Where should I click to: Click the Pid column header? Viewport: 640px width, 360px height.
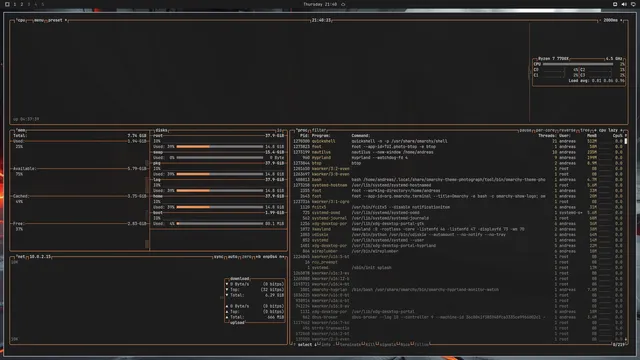click(304, 136)
